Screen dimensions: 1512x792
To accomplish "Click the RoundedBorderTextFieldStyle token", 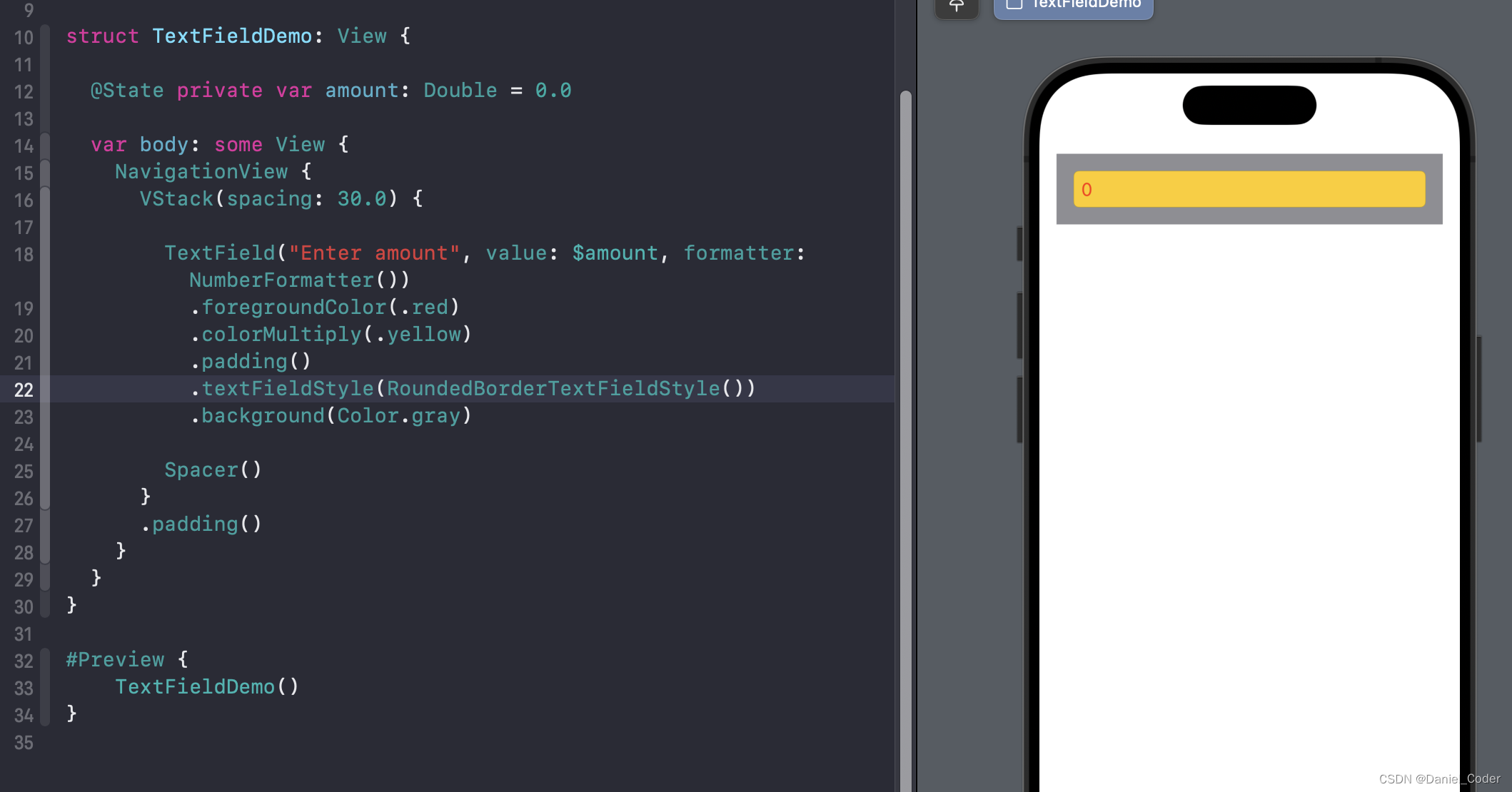I will point(553,388).
